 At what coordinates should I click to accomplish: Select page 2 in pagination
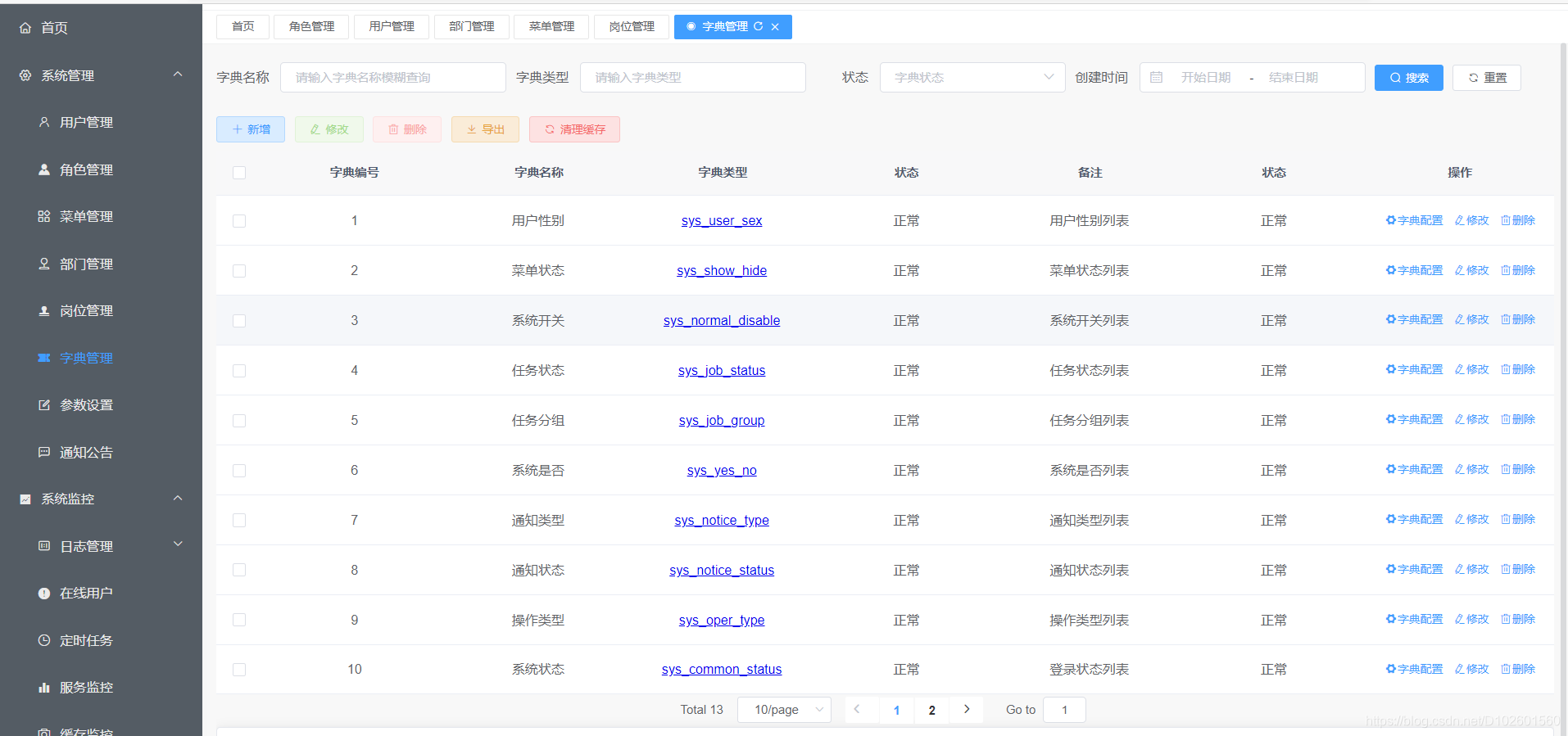[x=931, y=710]
